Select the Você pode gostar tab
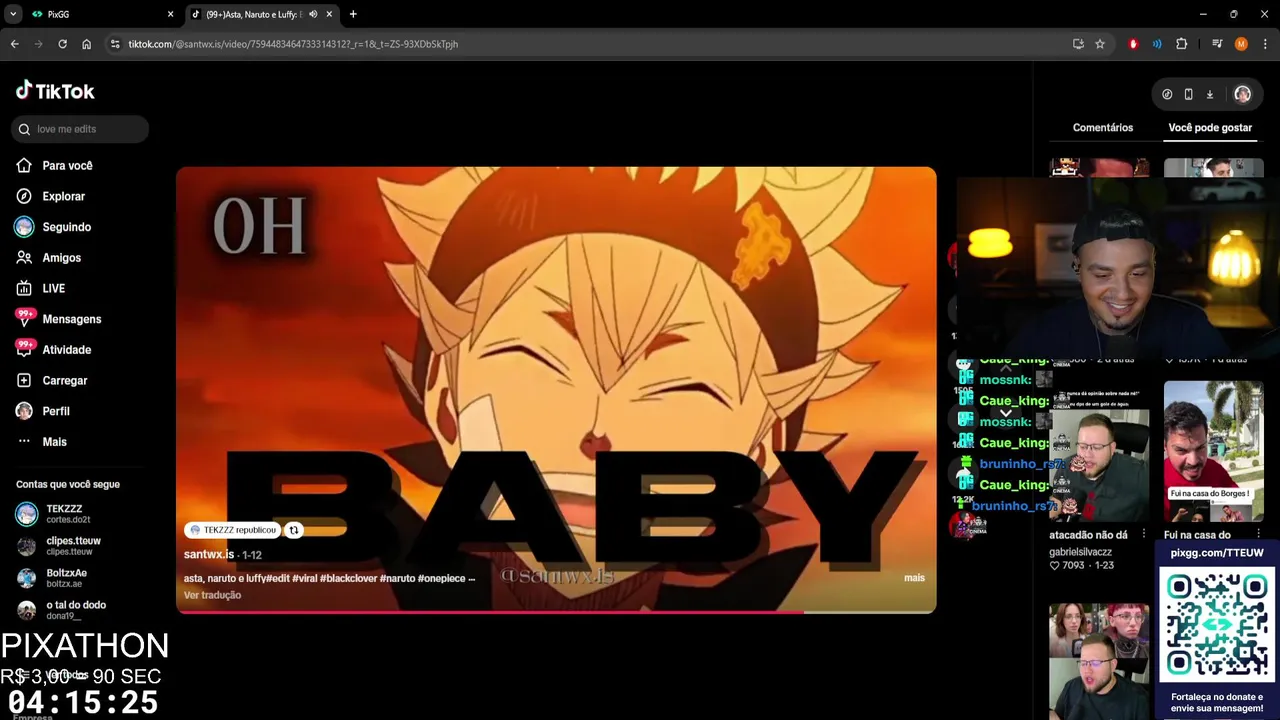Viewport: 1280px width, 720px height. pos(1210,128)
